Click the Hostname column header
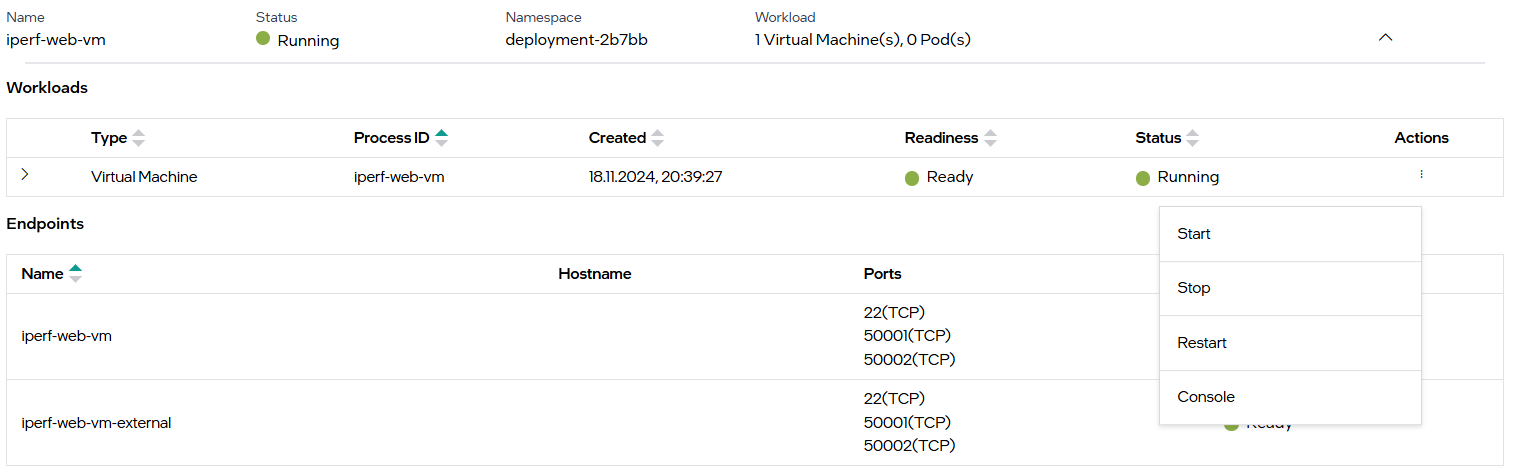 coord(594,274)
